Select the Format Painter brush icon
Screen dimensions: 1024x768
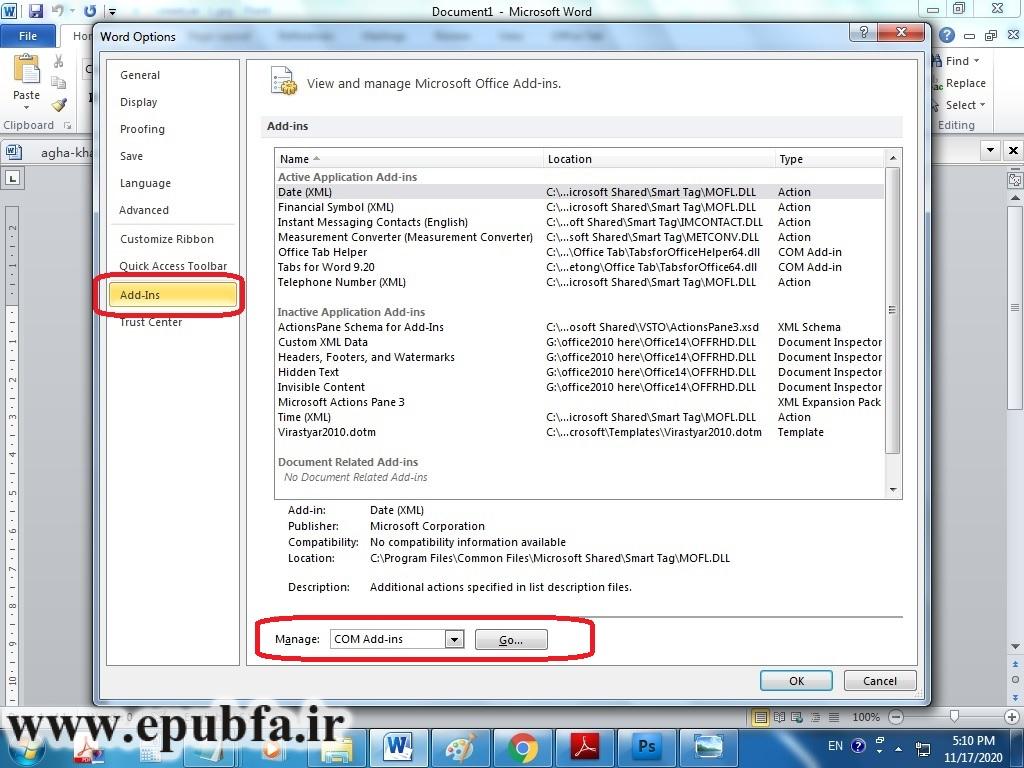click(x=59, y=105)
